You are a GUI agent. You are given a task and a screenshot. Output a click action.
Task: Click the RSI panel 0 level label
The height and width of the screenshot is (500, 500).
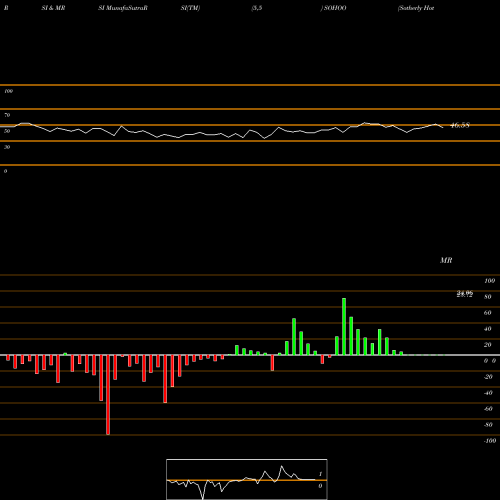[5, 171]
